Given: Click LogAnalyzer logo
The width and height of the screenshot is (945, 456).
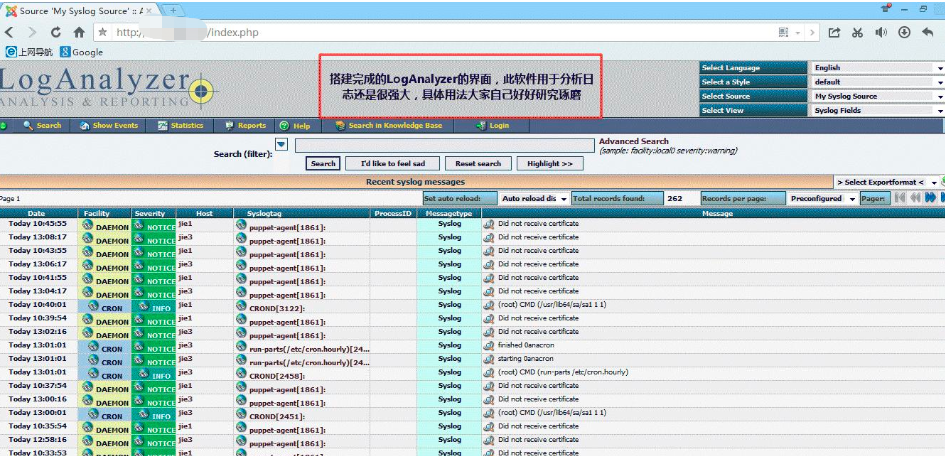Looking at the screenshot, I should (x=105, y=89).
